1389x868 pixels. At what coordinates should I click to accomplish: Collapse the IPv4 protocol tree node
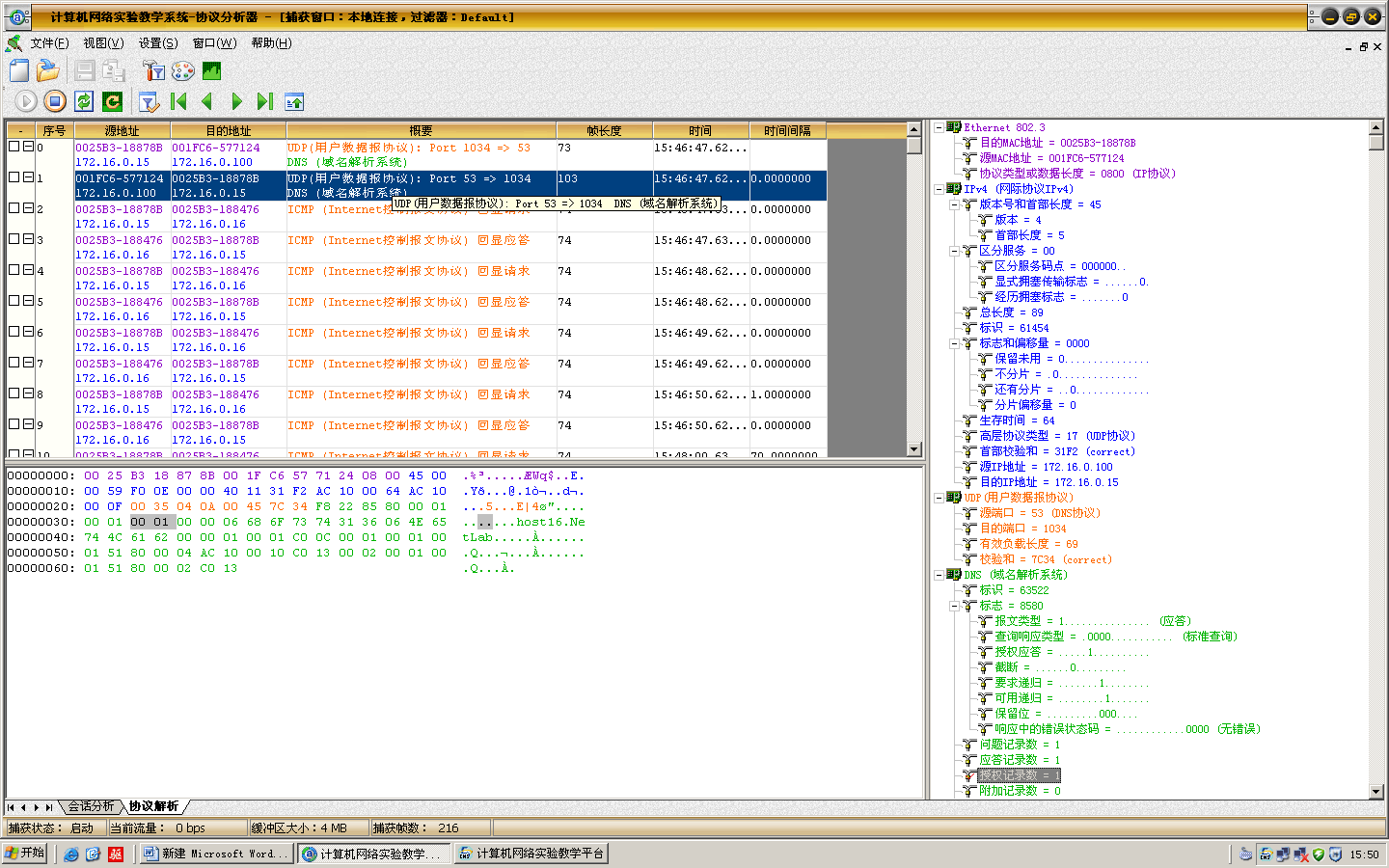click(939, 189)
